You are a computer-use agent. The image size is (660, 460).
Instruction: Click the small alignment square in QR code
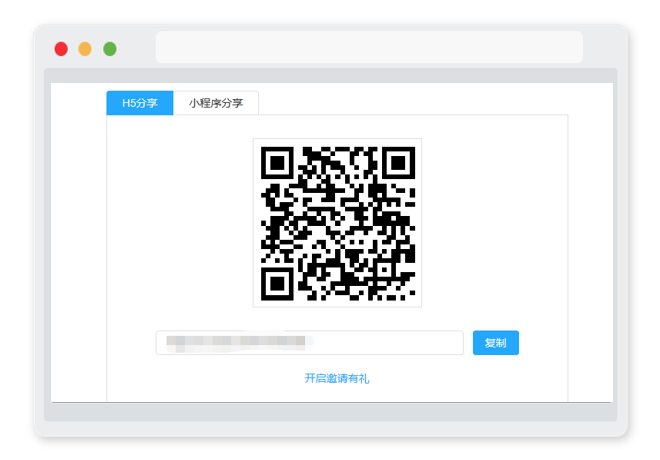pyautogui.click(x=385, y=271)
